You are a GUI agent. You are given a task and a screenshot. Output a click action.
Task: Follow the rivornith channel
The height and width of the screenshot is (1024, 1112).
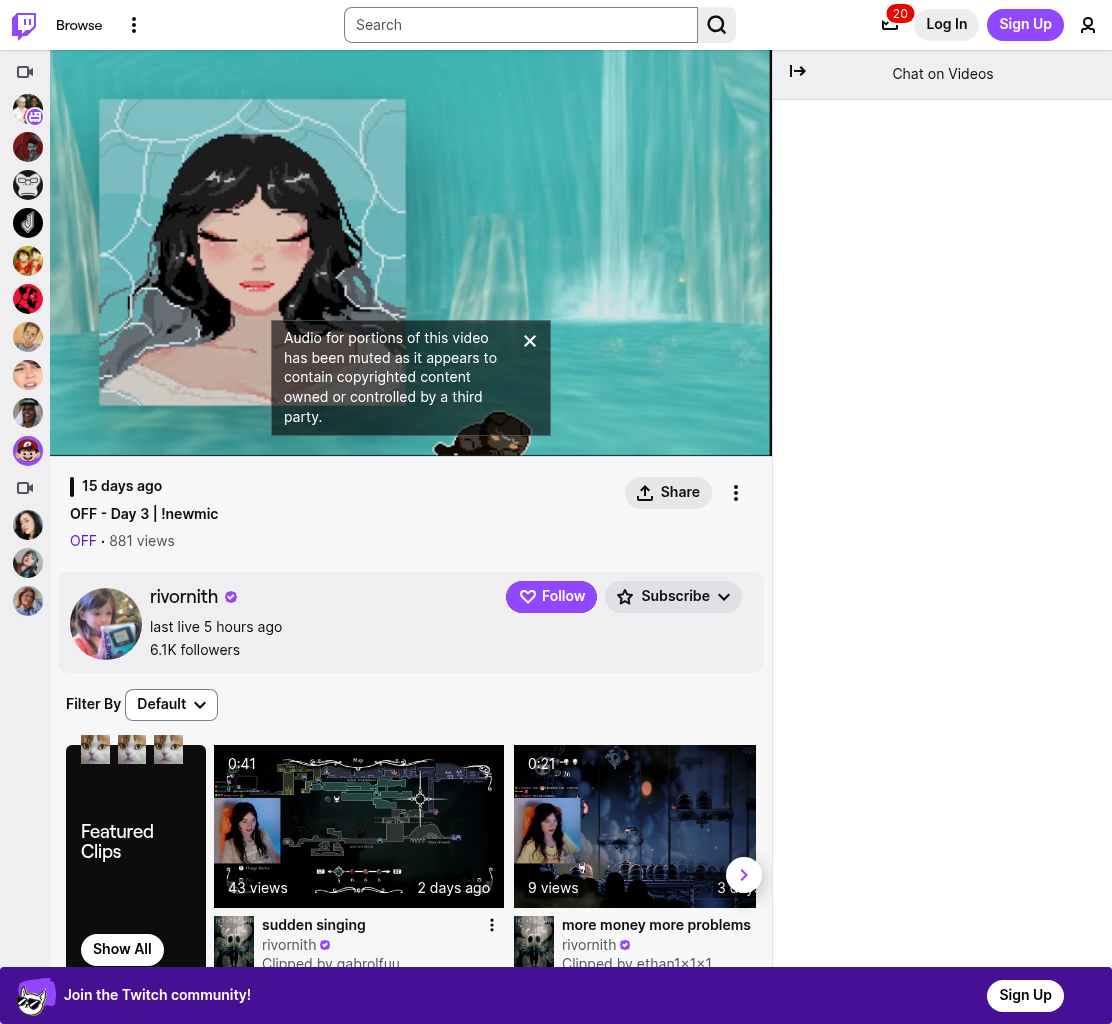[x=551, y=596]
